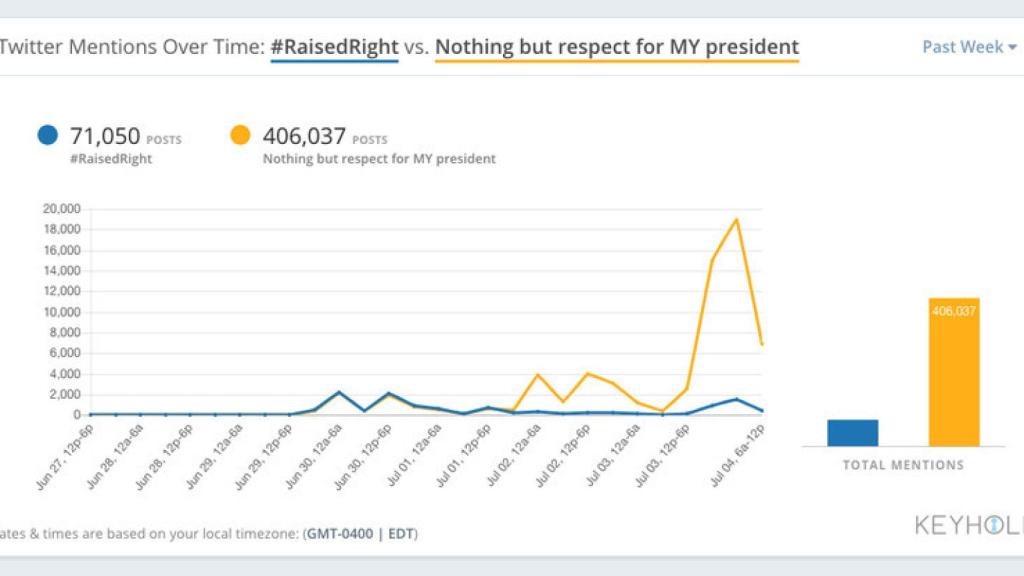Switch to the Nothing but respect title tab
The height and width of the screenshot is (576, 1024).
point(617,46)
